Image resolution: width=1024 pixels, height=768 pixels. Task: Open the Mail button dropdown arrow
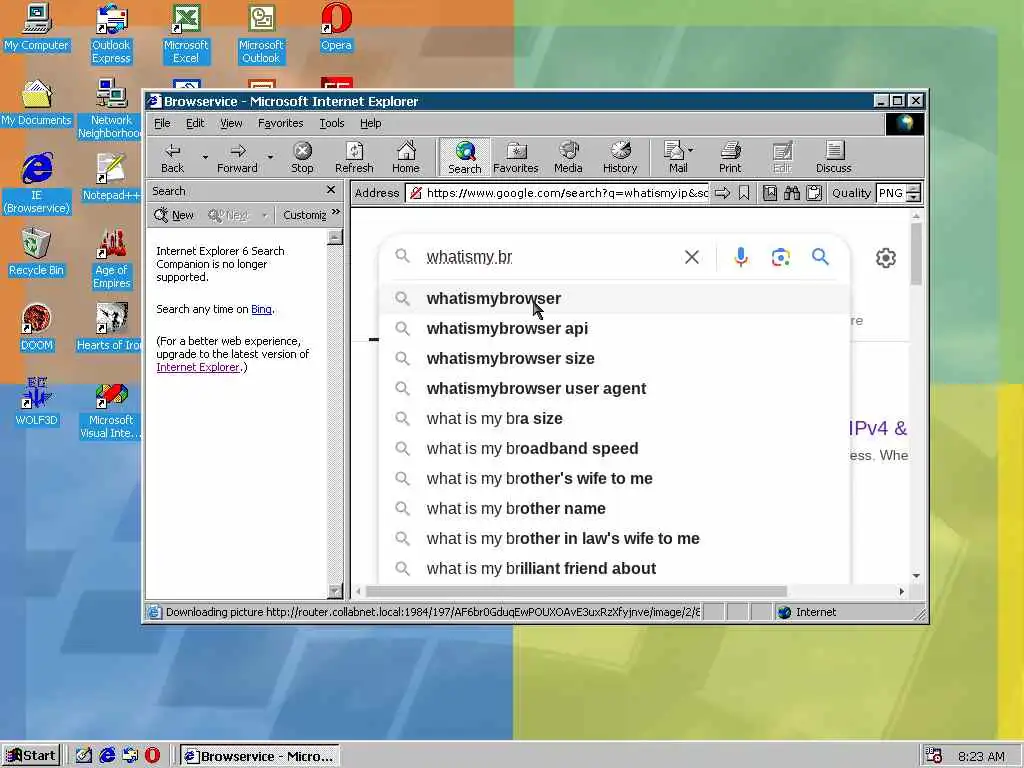691,150
